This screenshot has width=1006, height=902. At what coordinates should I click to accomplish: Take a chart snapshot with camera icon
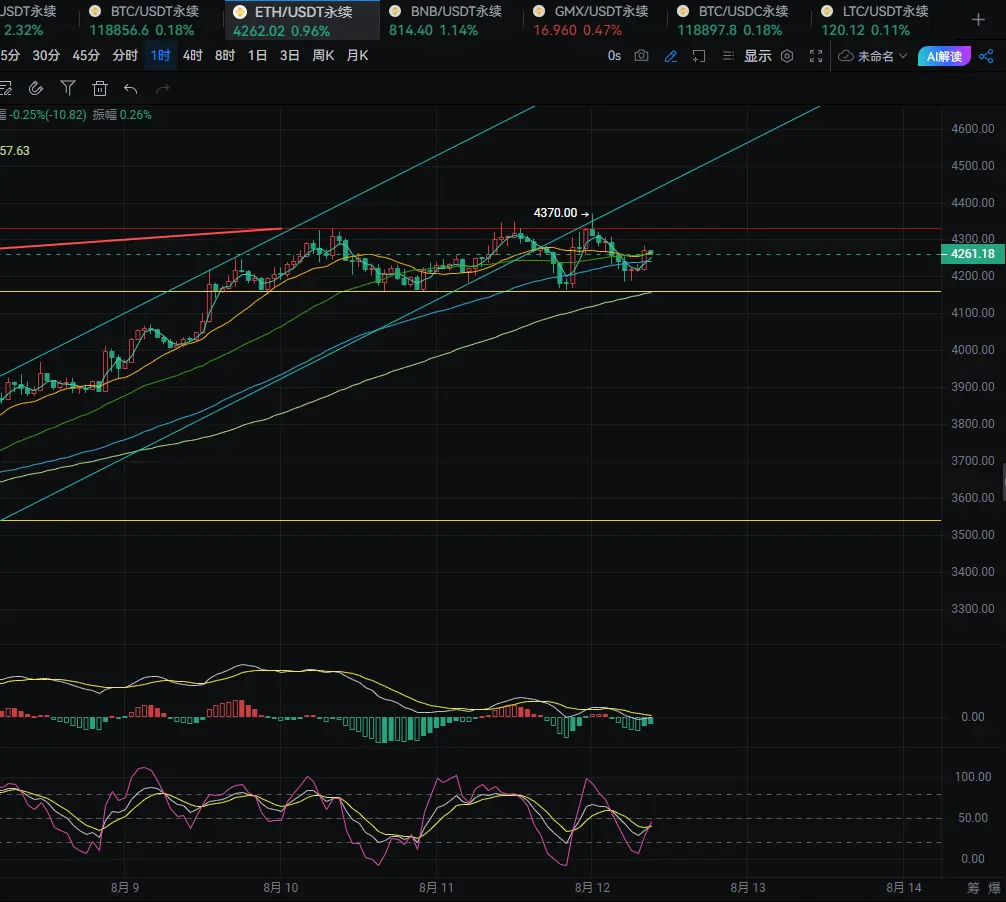tap(641, 56)
